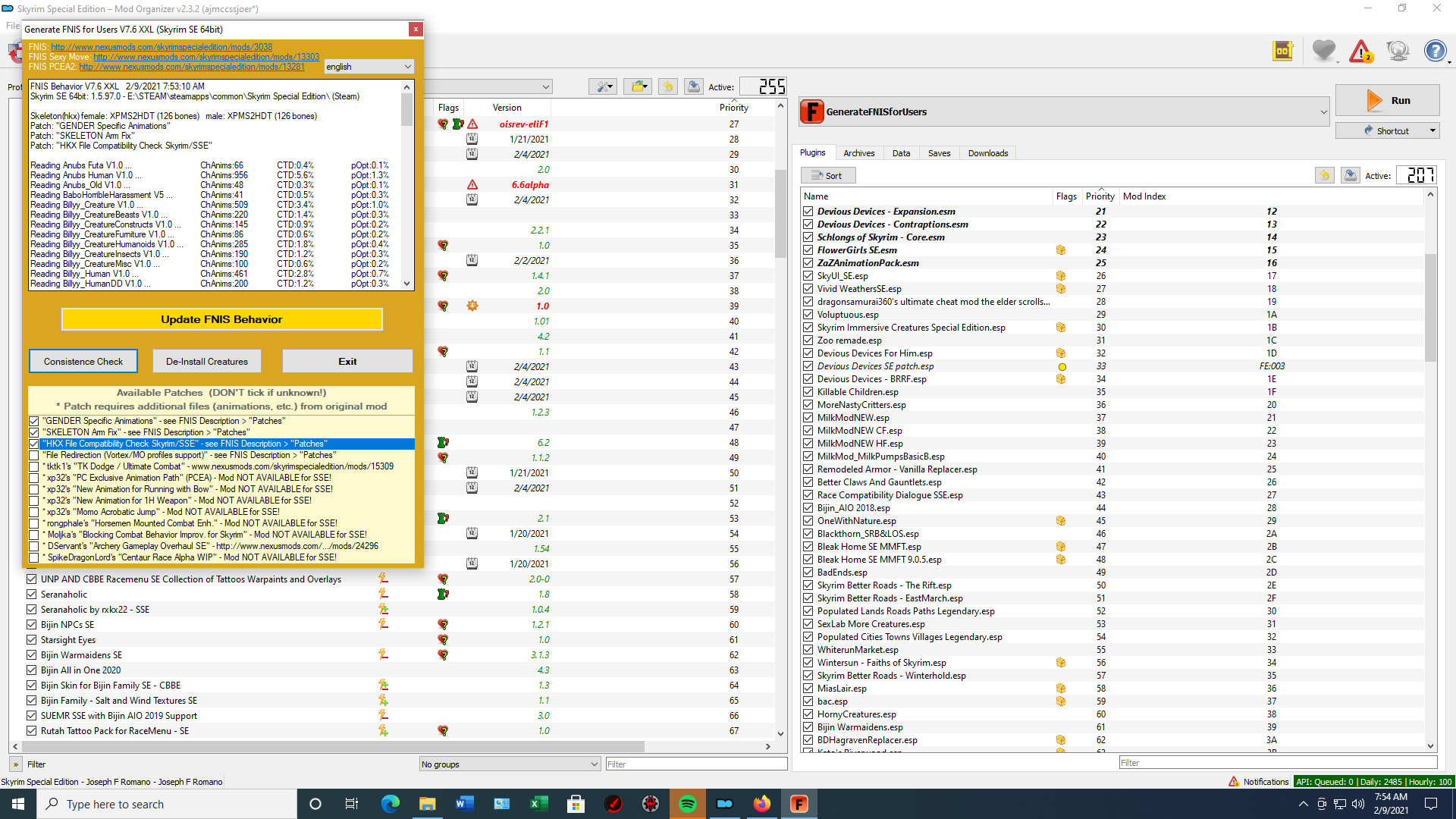This screenshot has width=1456, height=819.
Task: Open Spotify from the taskbar
Action: [688, 804]
